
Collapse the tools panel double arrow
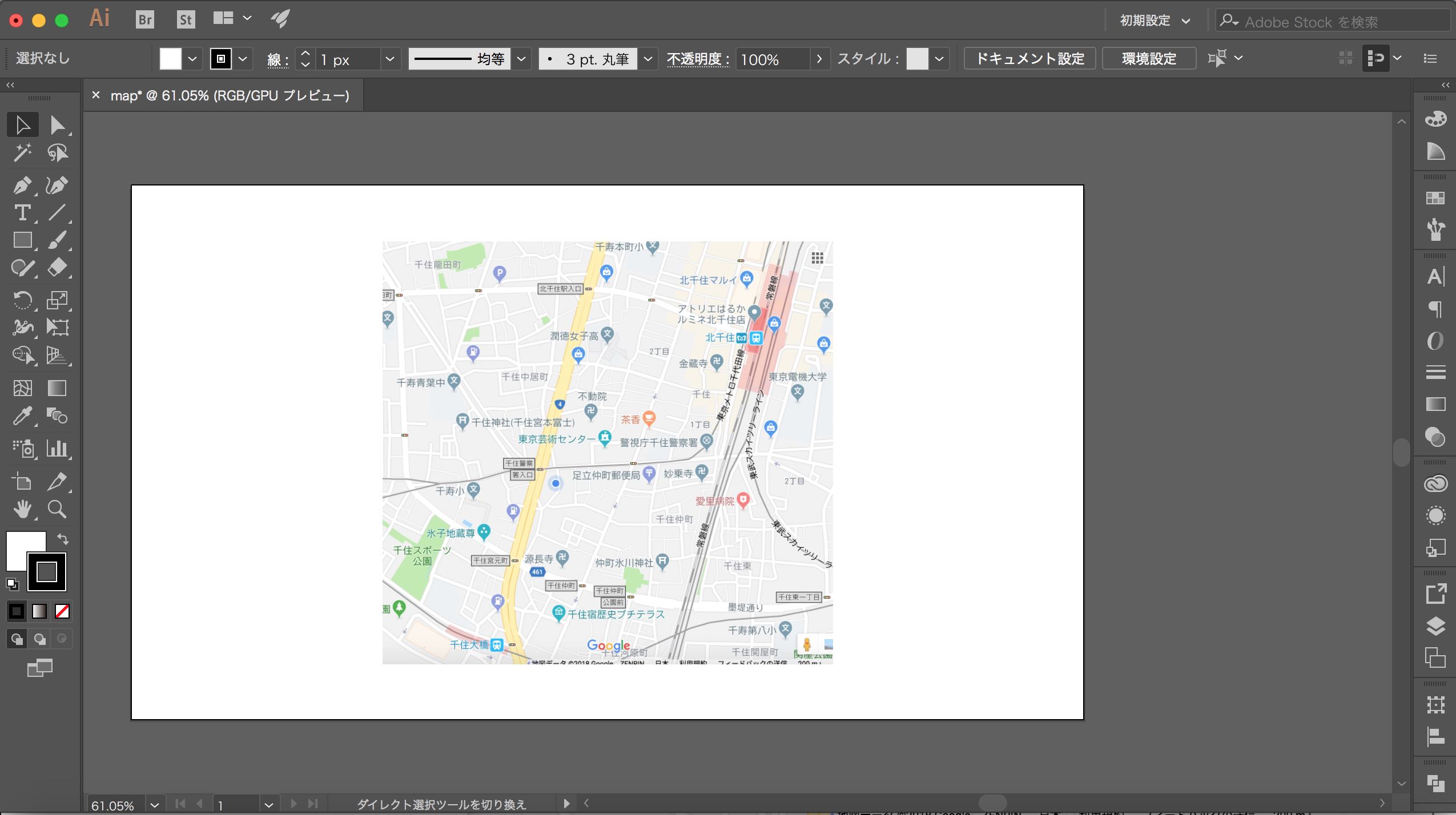(x=10, y=85)
